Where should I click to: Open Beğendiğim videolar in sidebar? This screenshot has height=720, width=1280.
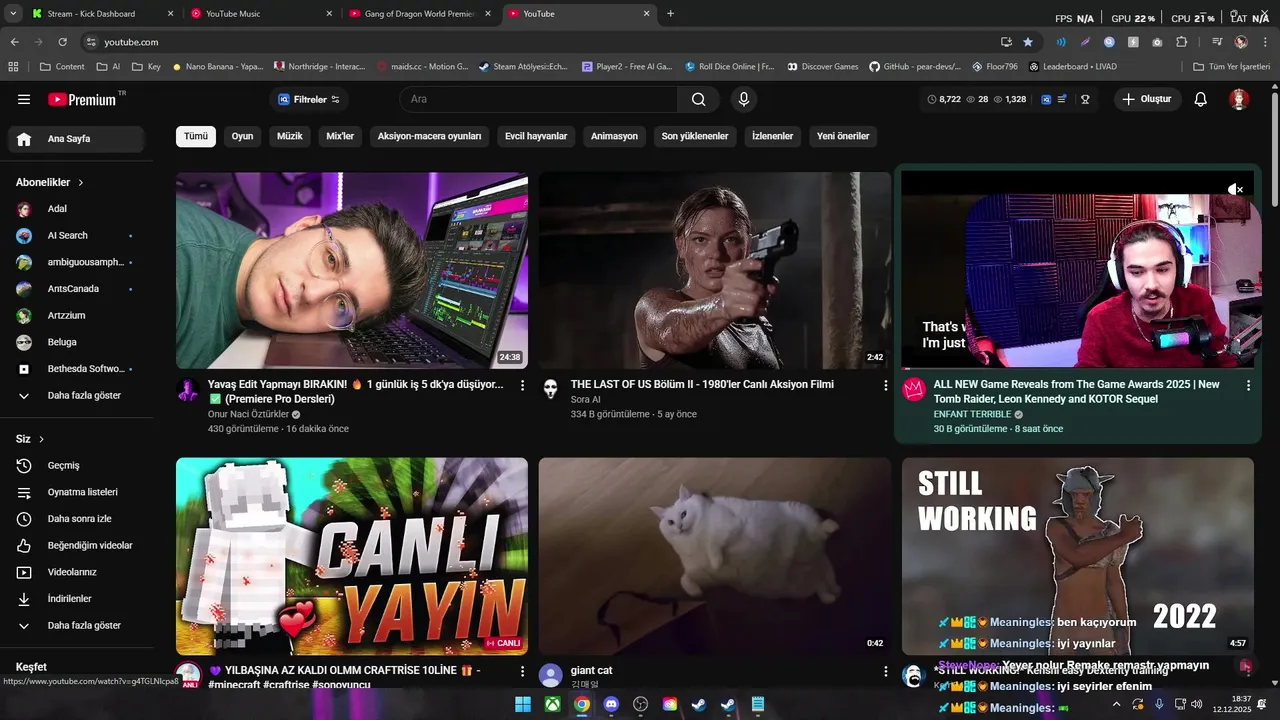click(76, 545)
